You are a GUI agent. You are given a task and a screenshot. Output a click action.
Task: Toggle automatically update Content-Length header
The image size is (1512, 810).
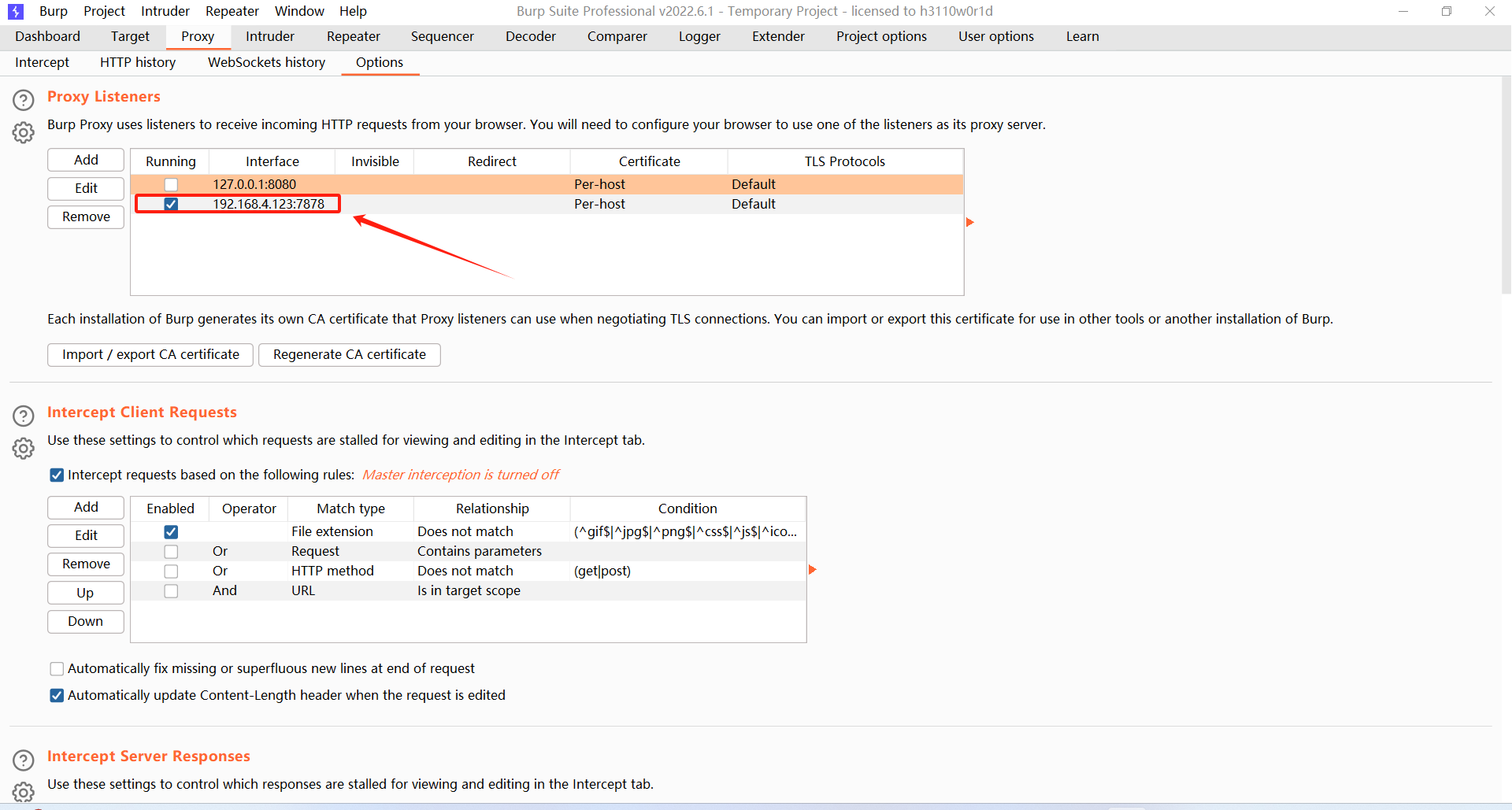(x=57, y=695)
